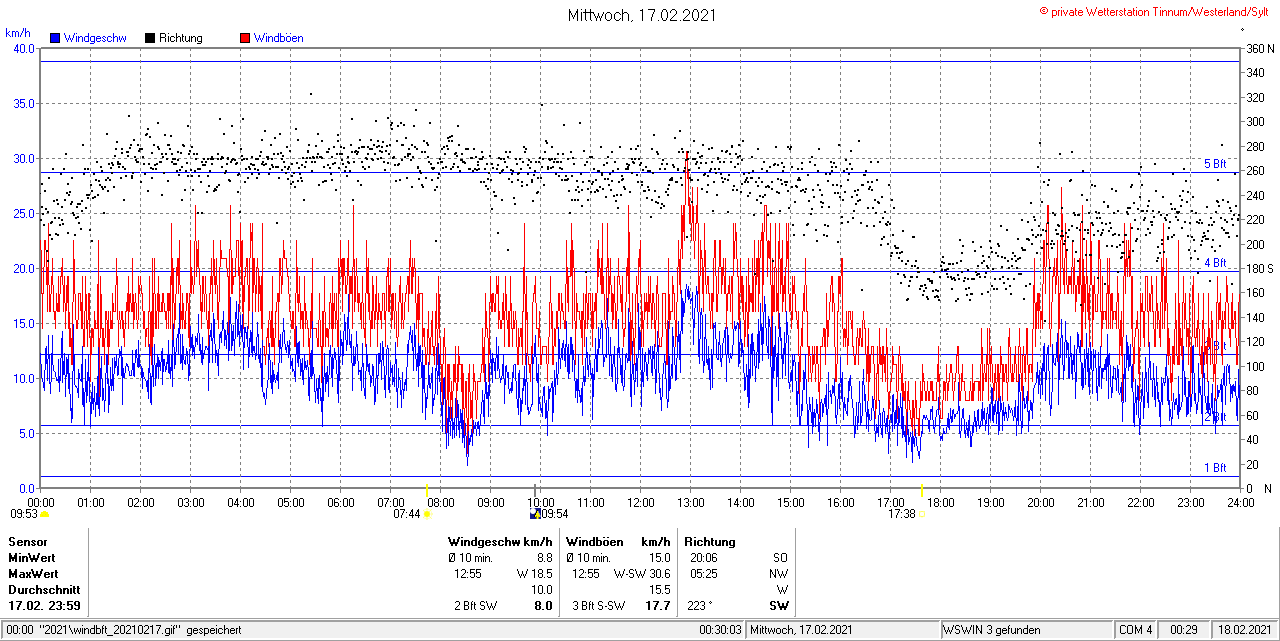The height and width of the screenshot is (641, 1280).
Task: Click the minimum wind speed value '8.8'
Action: point(544,558)
